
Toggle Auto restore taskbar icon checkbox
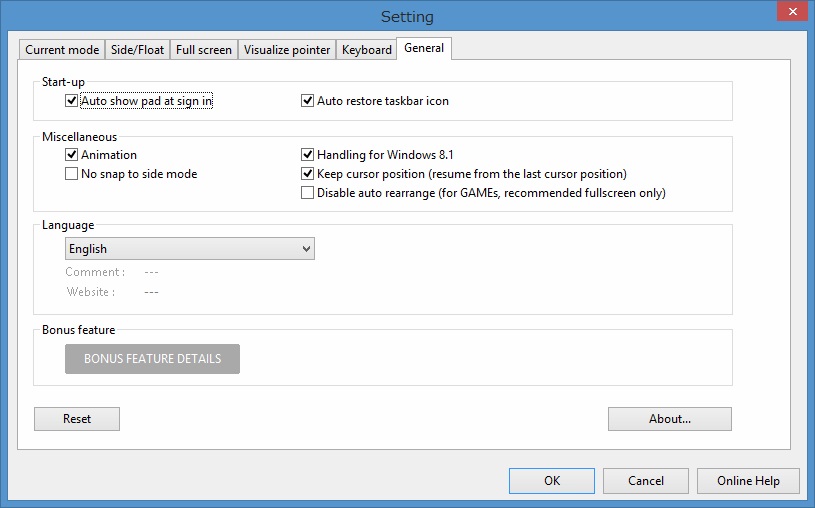[x=308, y=101]
